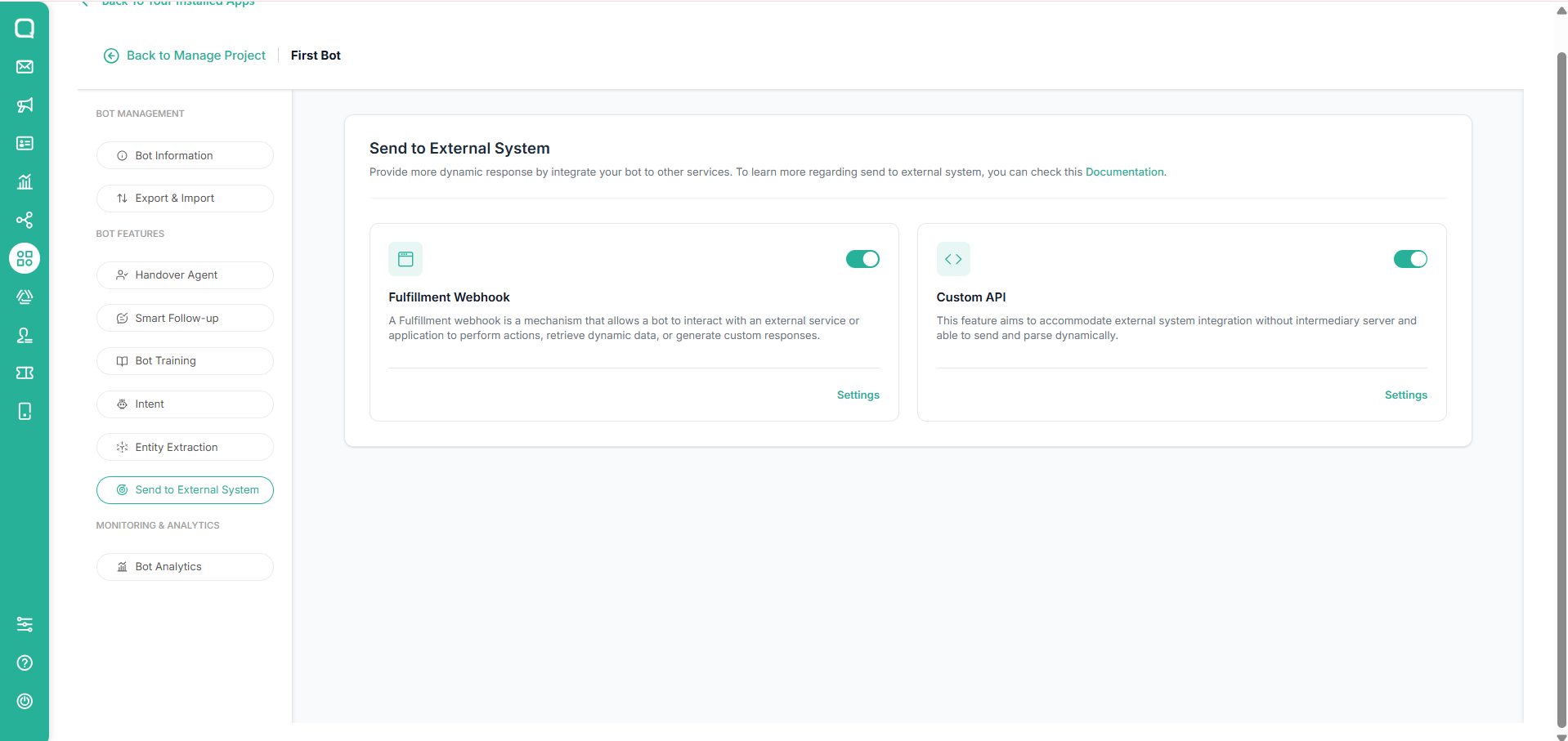Open the analytics chart icon in sidebar

[x=25, y=181]
